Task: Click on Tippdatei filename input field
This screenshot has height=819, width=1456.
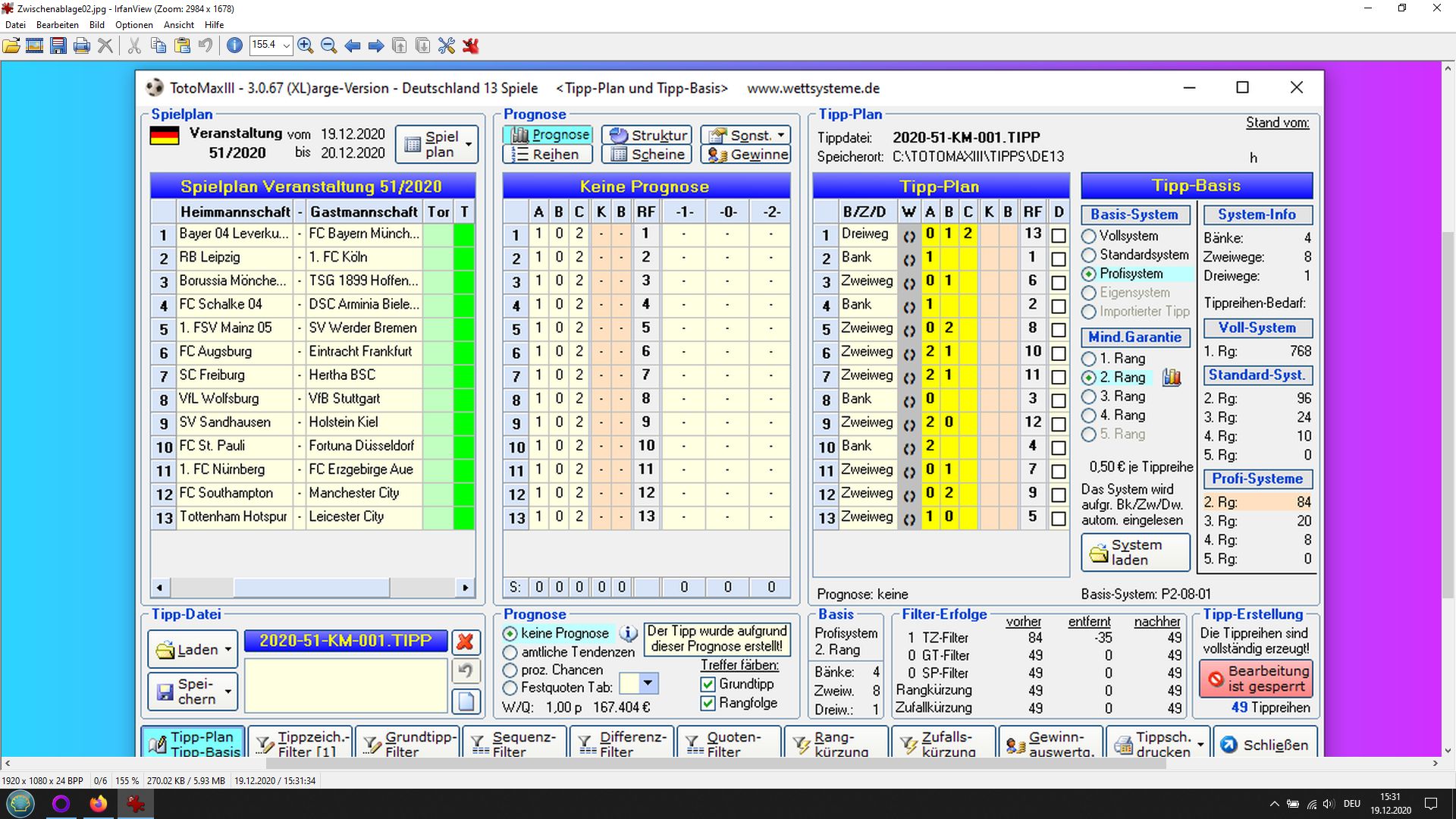Action: pyautogui.click(x=345, y=640)
